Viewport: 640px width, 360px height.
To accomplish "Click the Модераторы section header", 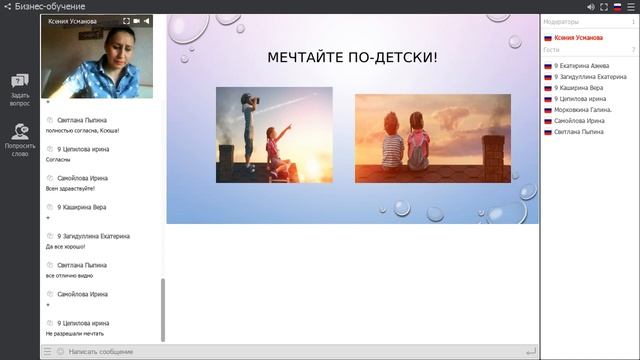I will [x=590, y=22].
